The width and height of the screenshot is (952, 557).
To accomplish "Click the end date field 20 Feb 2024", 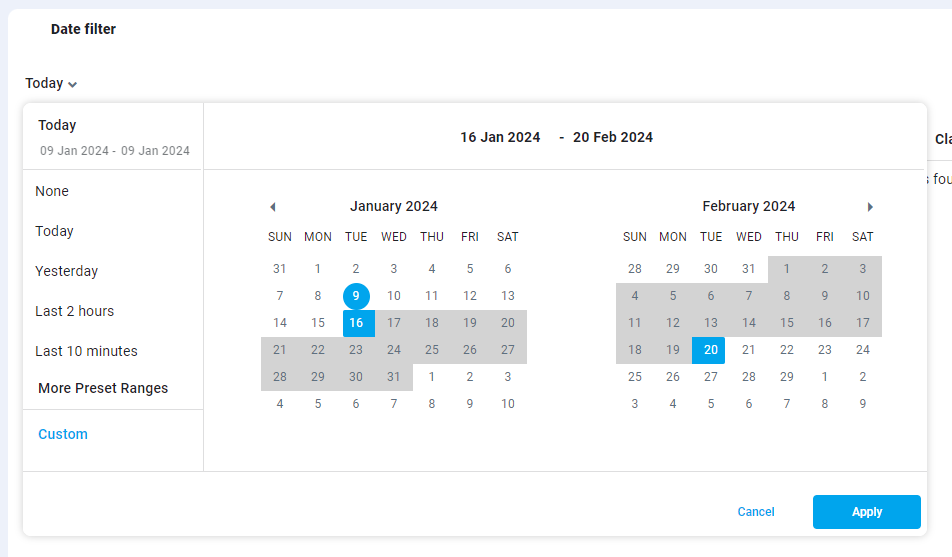I will [x=613, y=137].
